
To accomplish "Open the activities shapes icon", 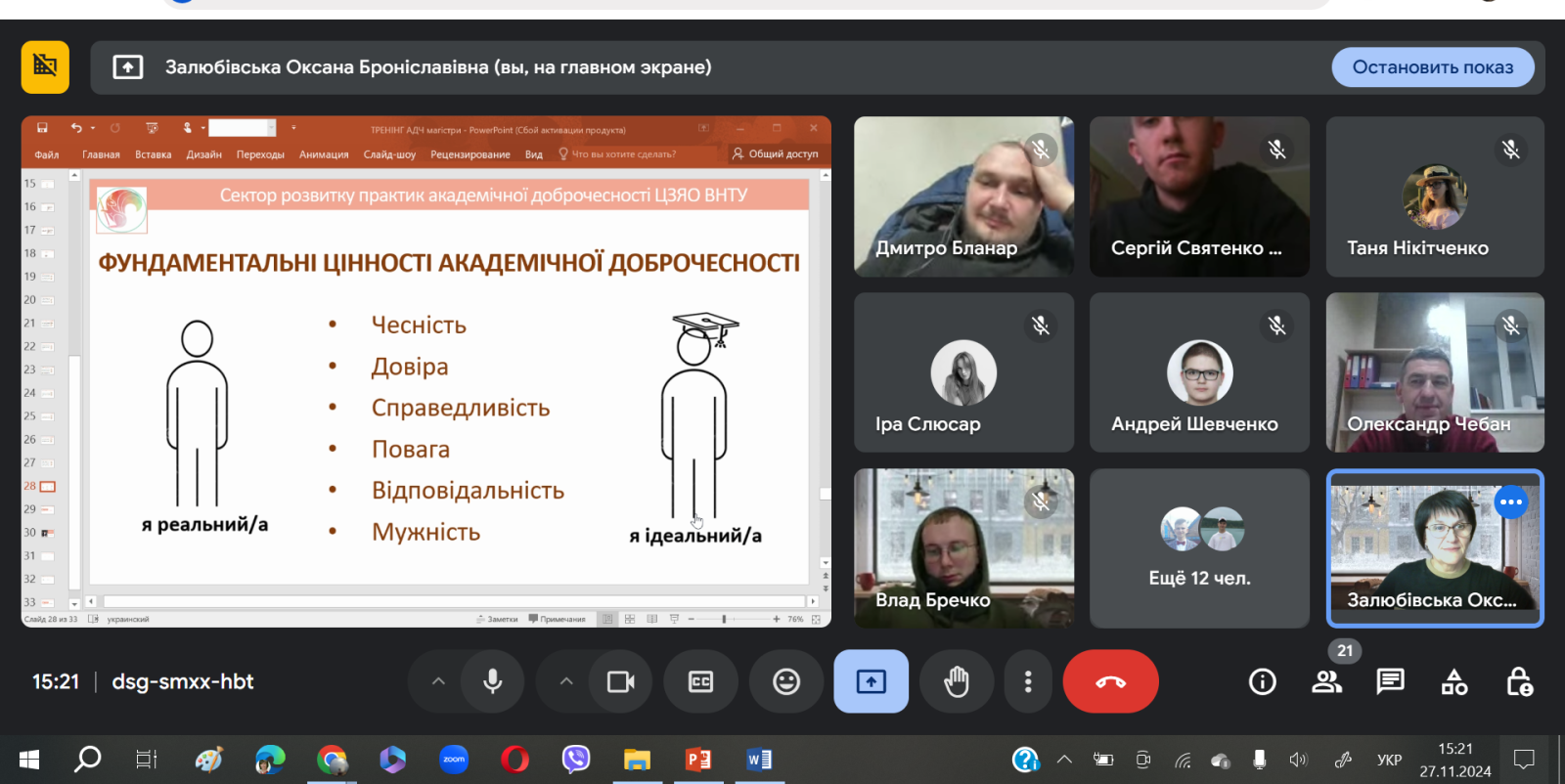I will [x=1454, y=681].
